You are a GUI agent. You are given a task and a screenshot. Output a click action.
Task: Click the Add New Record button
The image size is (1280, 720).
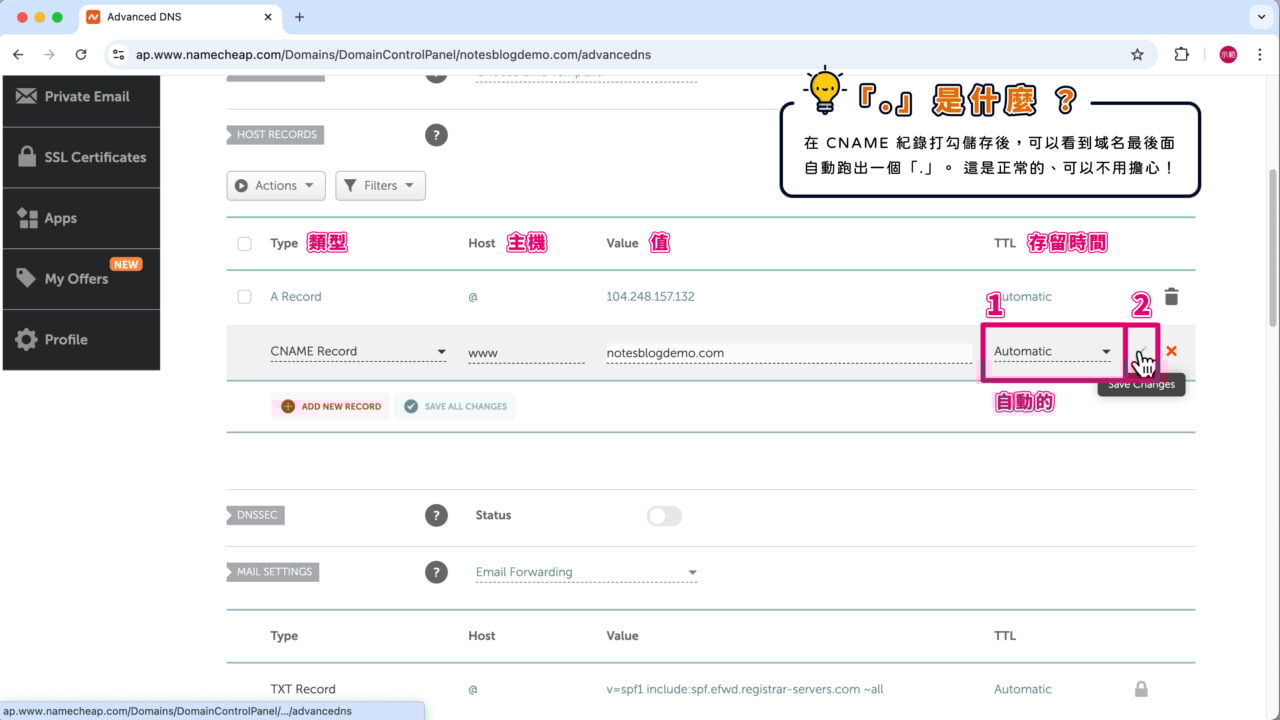[x=330, y=406]
